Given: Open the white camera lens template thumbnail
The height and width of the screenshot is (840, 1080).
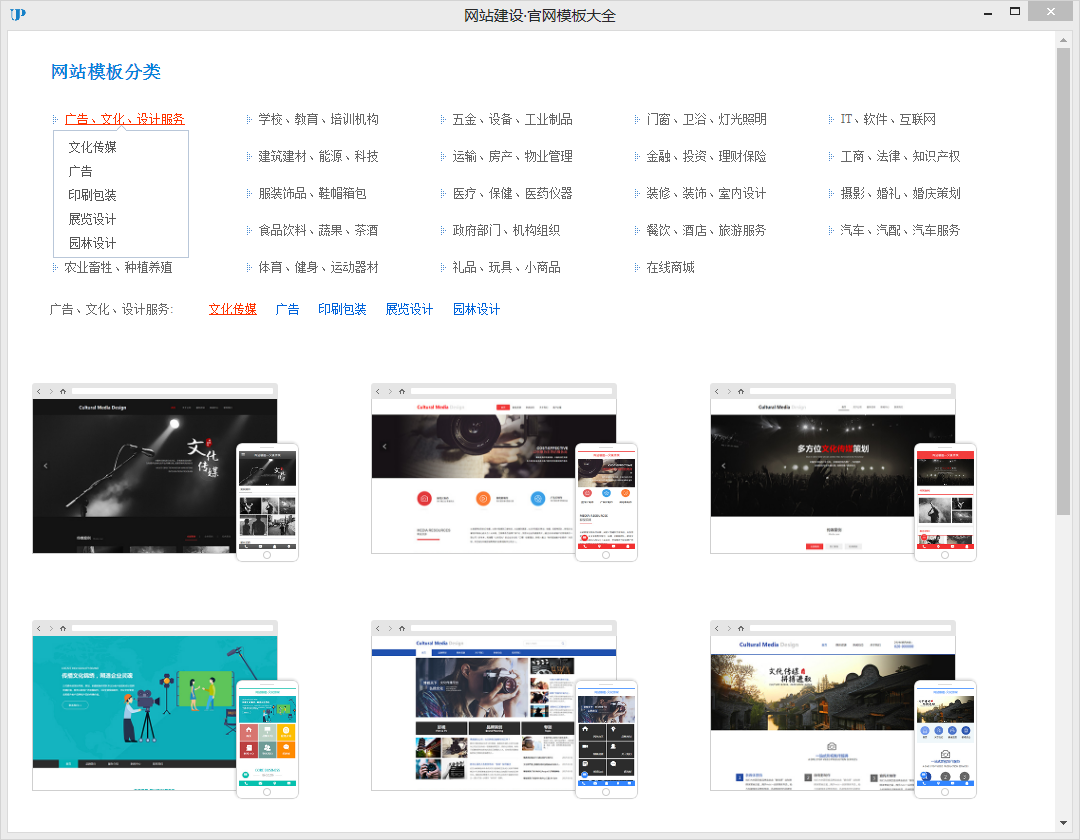Looking at the screenshot, I should tap(493, 470).
